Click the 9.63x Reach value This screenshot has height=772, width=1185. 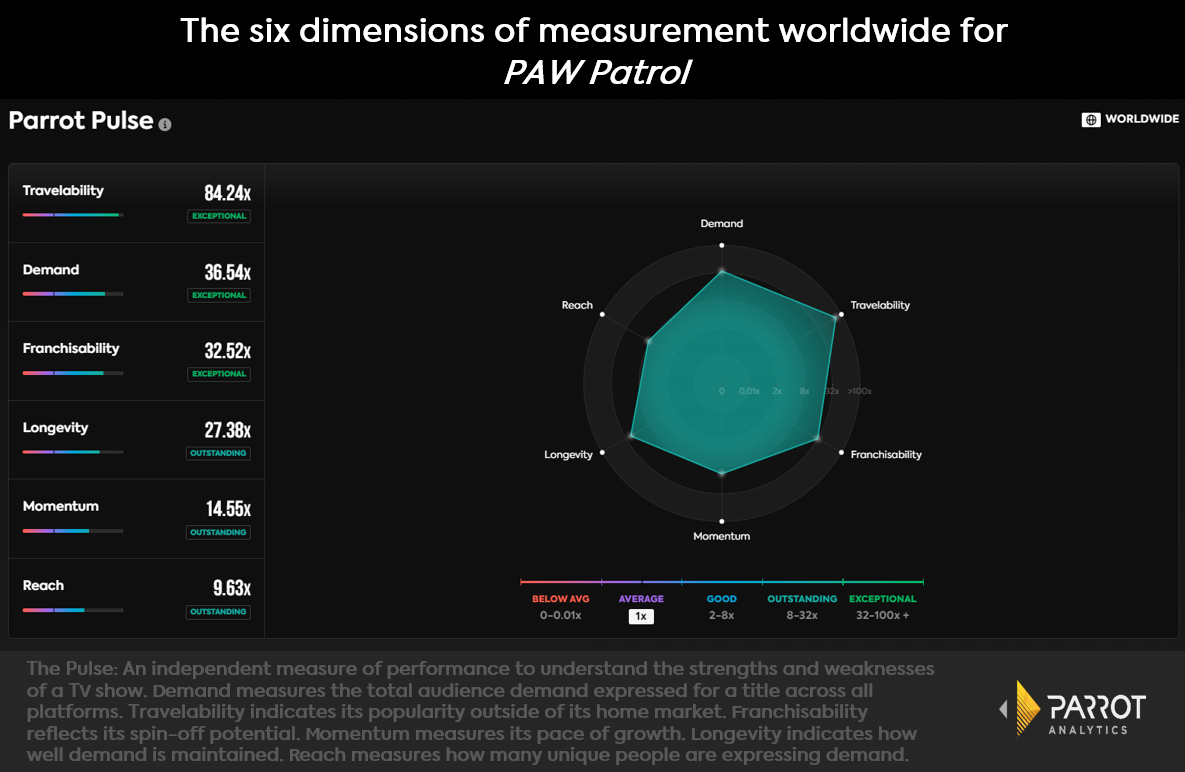point(232,588)
